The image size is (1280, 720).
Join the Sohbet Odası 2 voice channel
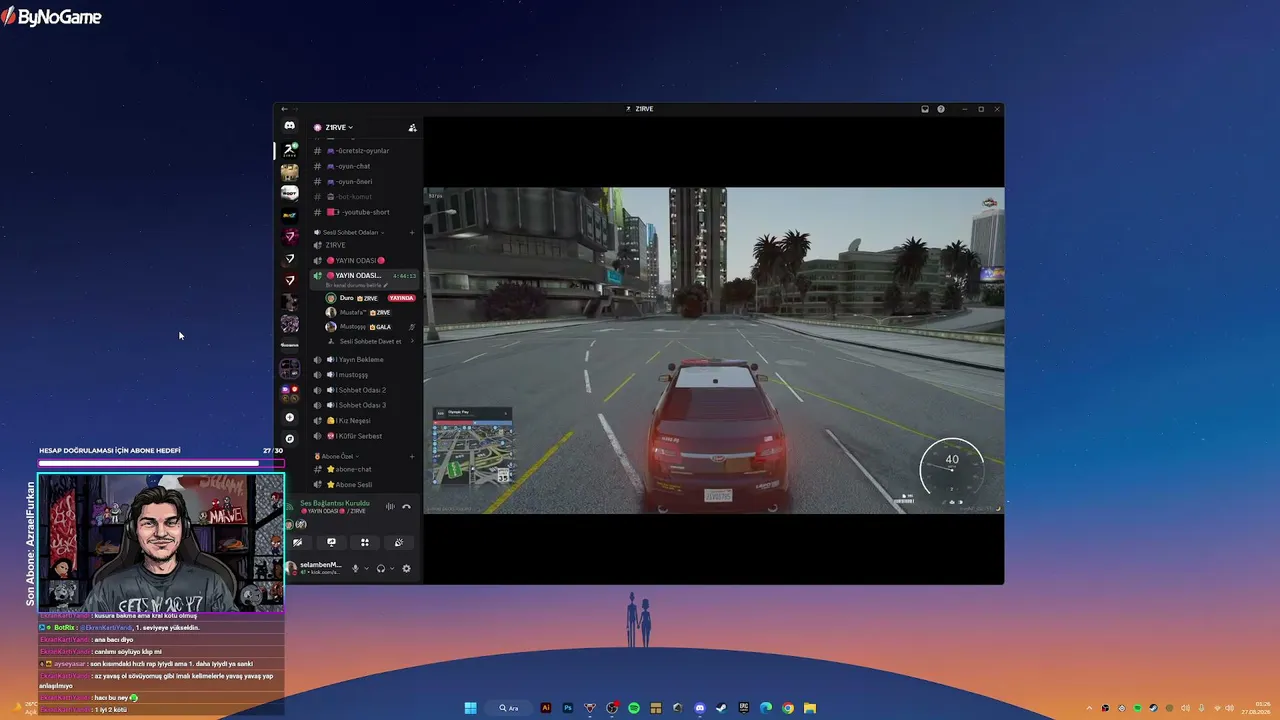365,390
